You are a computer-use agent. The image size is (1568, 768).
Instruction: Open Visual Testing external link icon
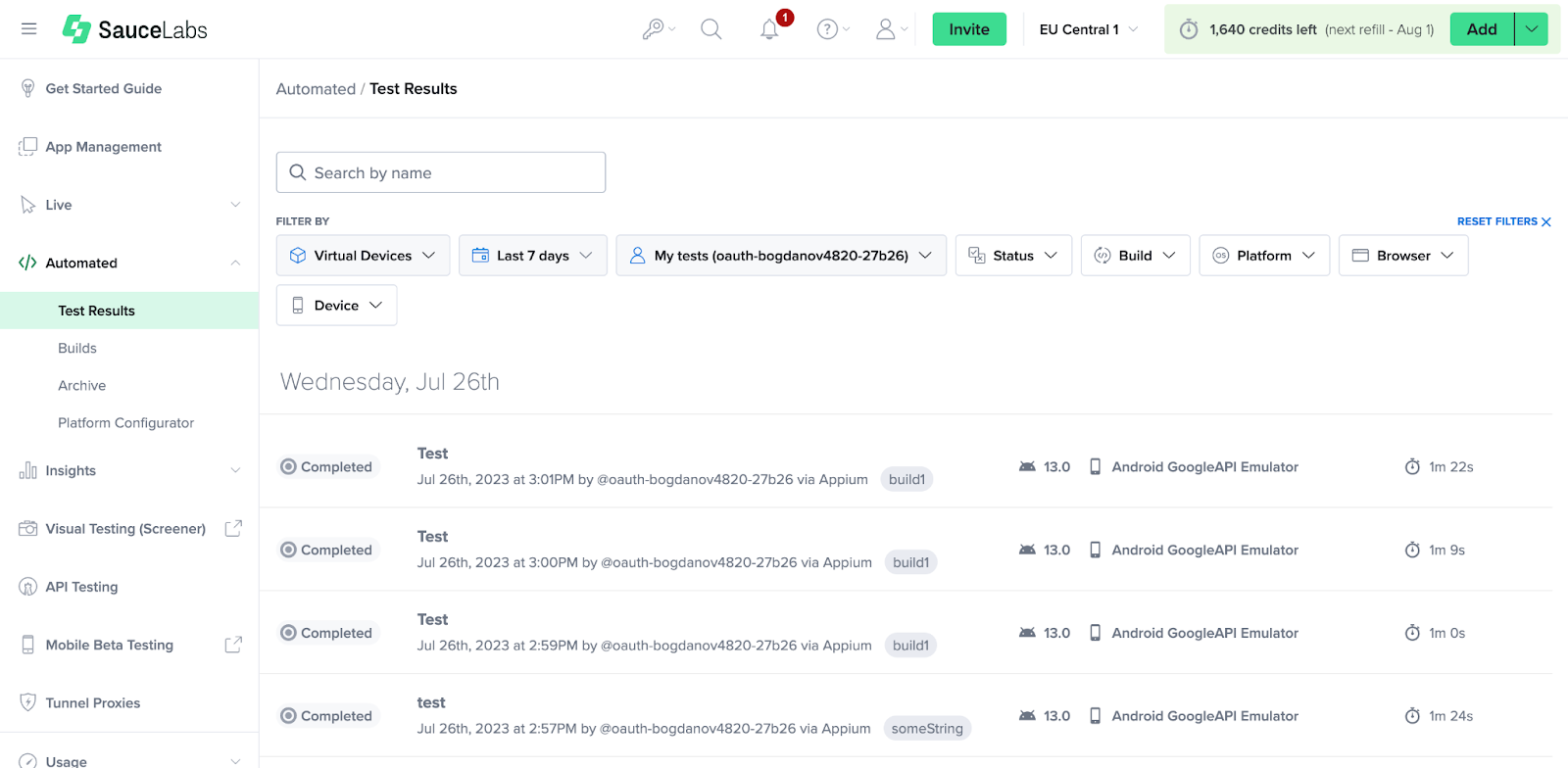233,529
